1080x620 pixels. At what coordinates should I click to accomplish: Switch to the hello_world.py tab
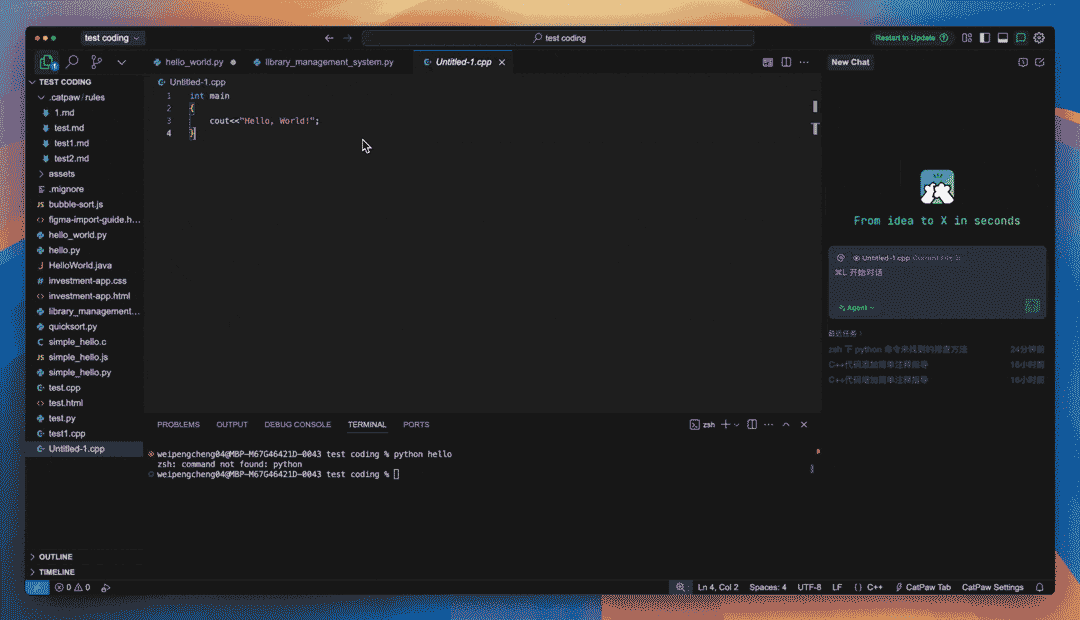click(x=194, y=62)
